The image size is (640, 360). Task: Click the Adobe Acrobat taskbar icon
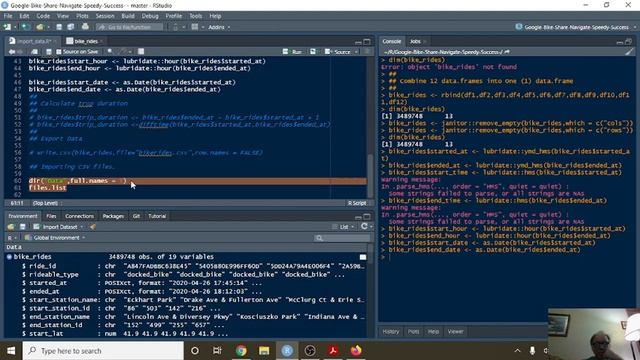[333, 351]
